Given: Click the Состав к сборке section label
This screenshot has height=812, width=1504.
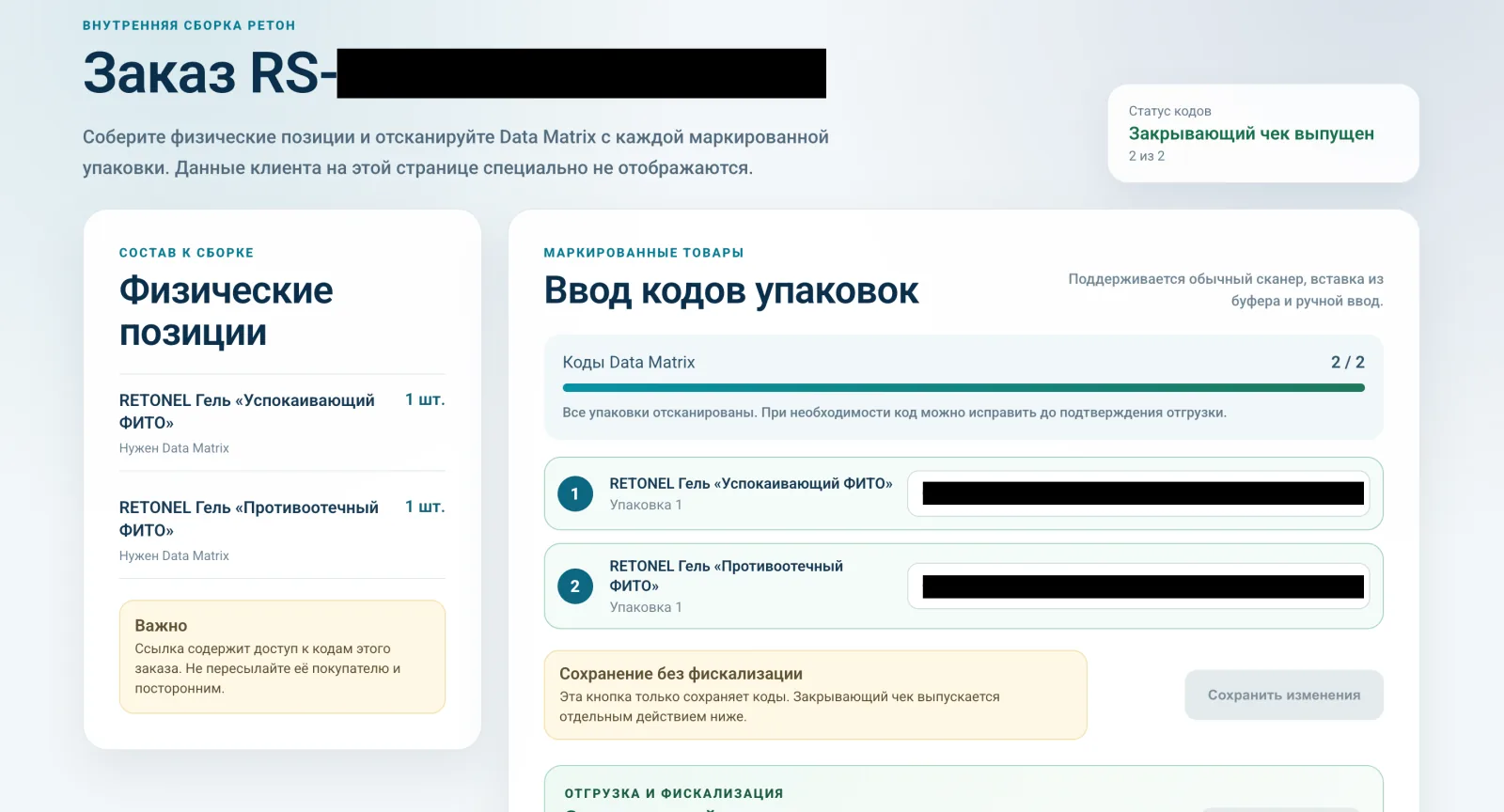Looking at the screenshot, I should point(186,253).
